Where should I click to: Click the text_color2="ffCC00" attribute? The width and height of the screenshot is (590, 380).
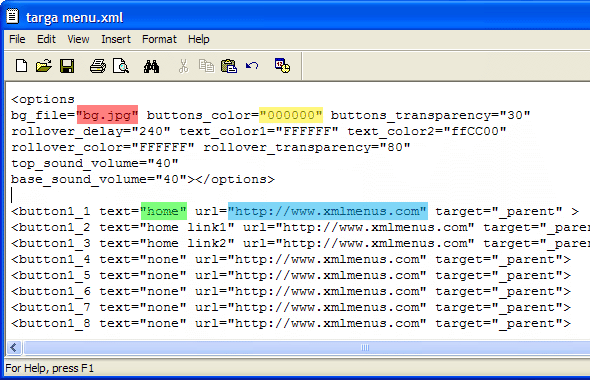[x=427, y=132]
